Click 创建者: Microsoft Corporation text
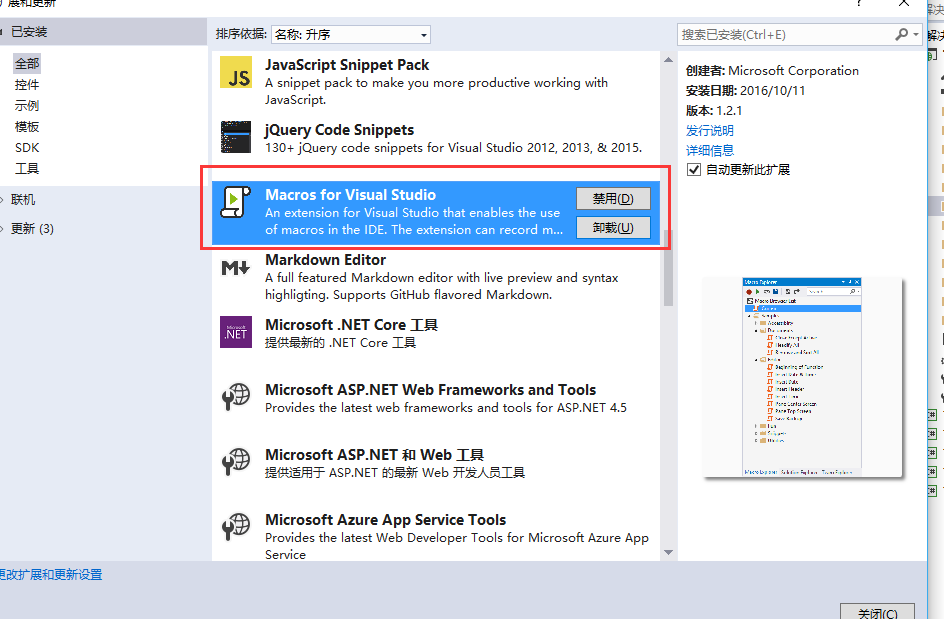944x619 pixels. 772,71
